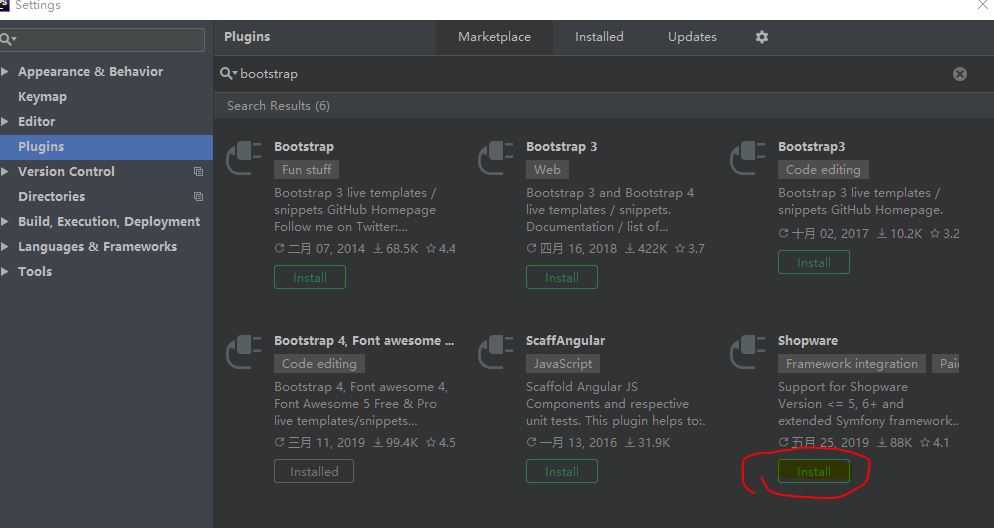The image size is (994, 528).
Task: Expand the Editor settings section
Action: [x=4, y=122]
